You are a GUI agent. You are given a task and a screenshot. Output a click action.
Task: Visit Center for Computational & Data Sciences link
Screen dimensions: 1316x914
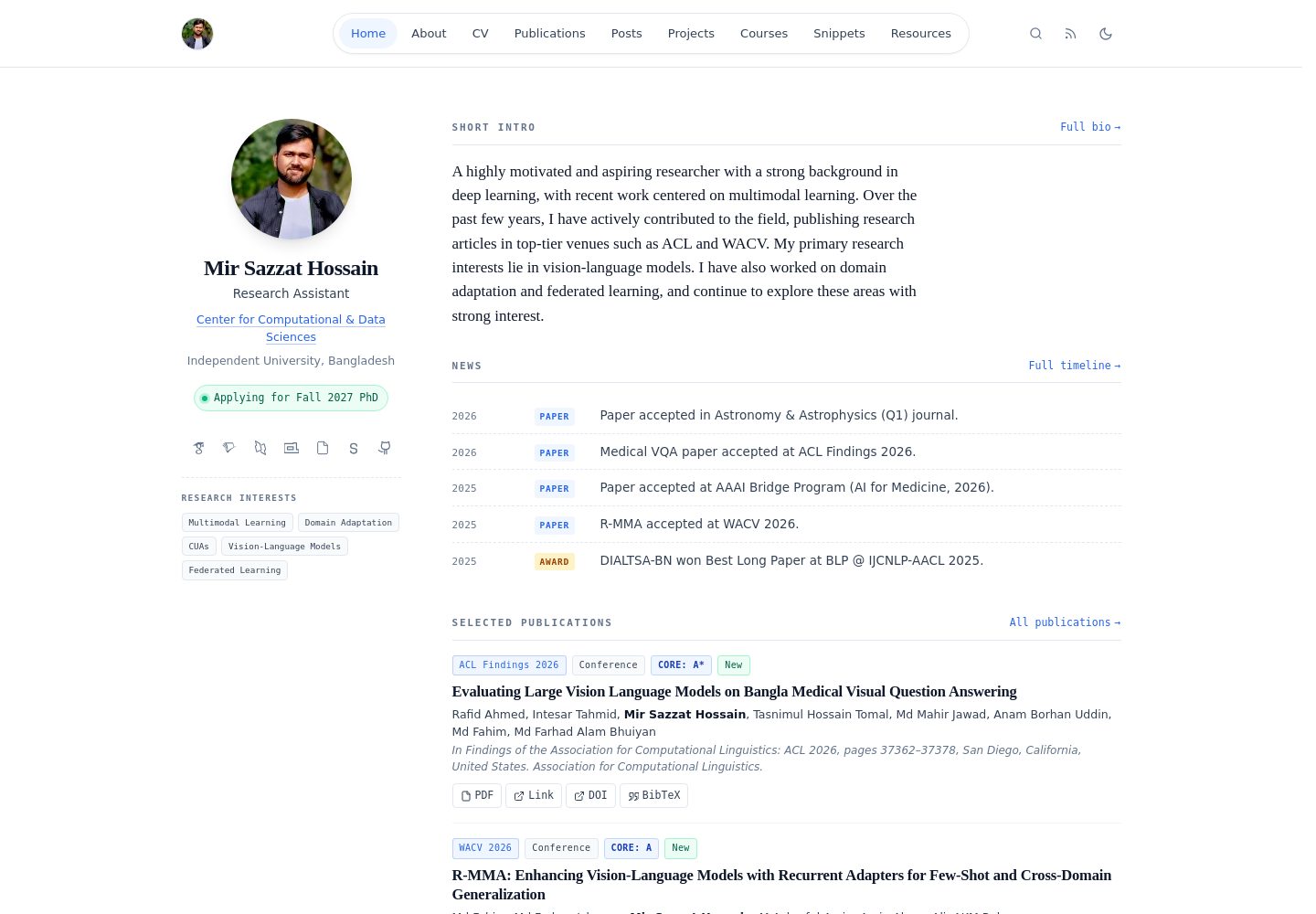click(x=291, y=328)
